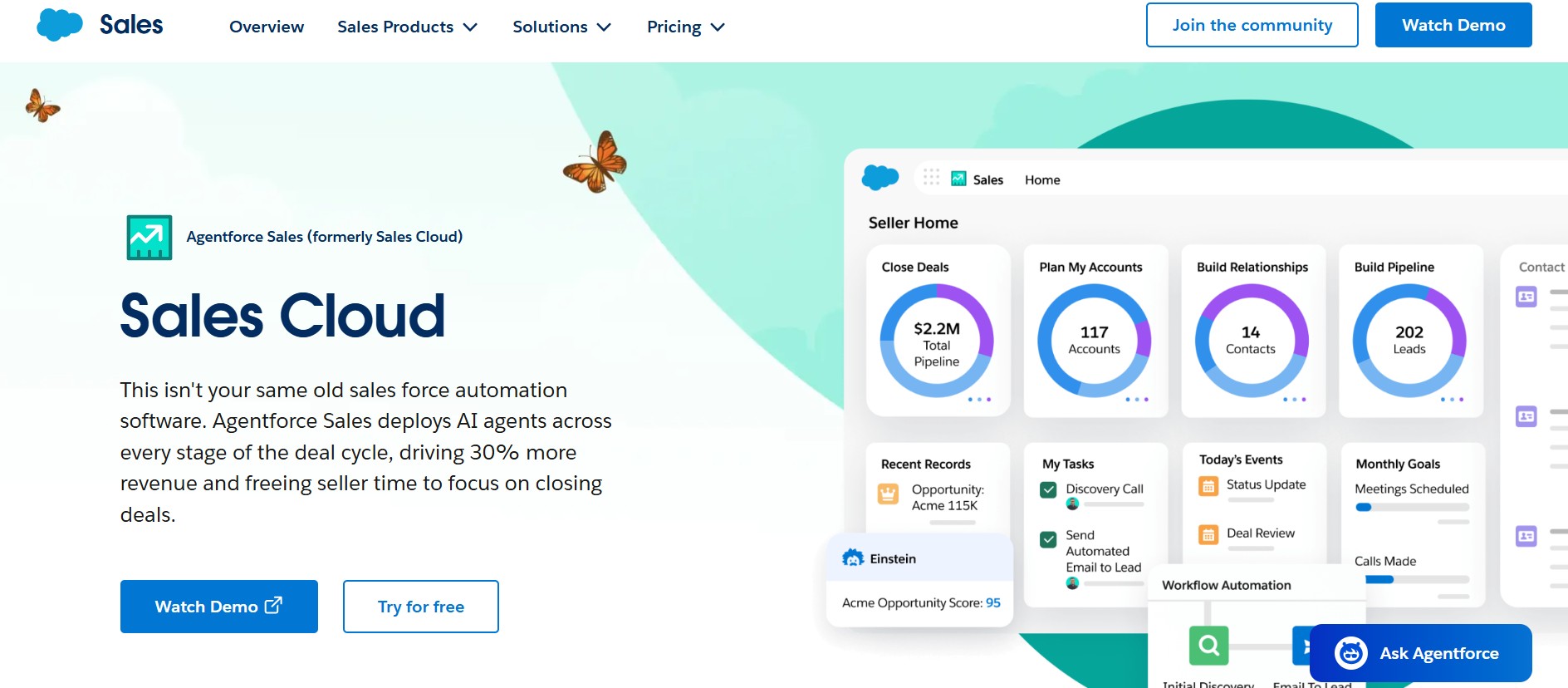Image resolution: width=1568 pixels, height=688 pixels.
Task: Expand the Pricing dropdown menu
Action: point(686,27)
